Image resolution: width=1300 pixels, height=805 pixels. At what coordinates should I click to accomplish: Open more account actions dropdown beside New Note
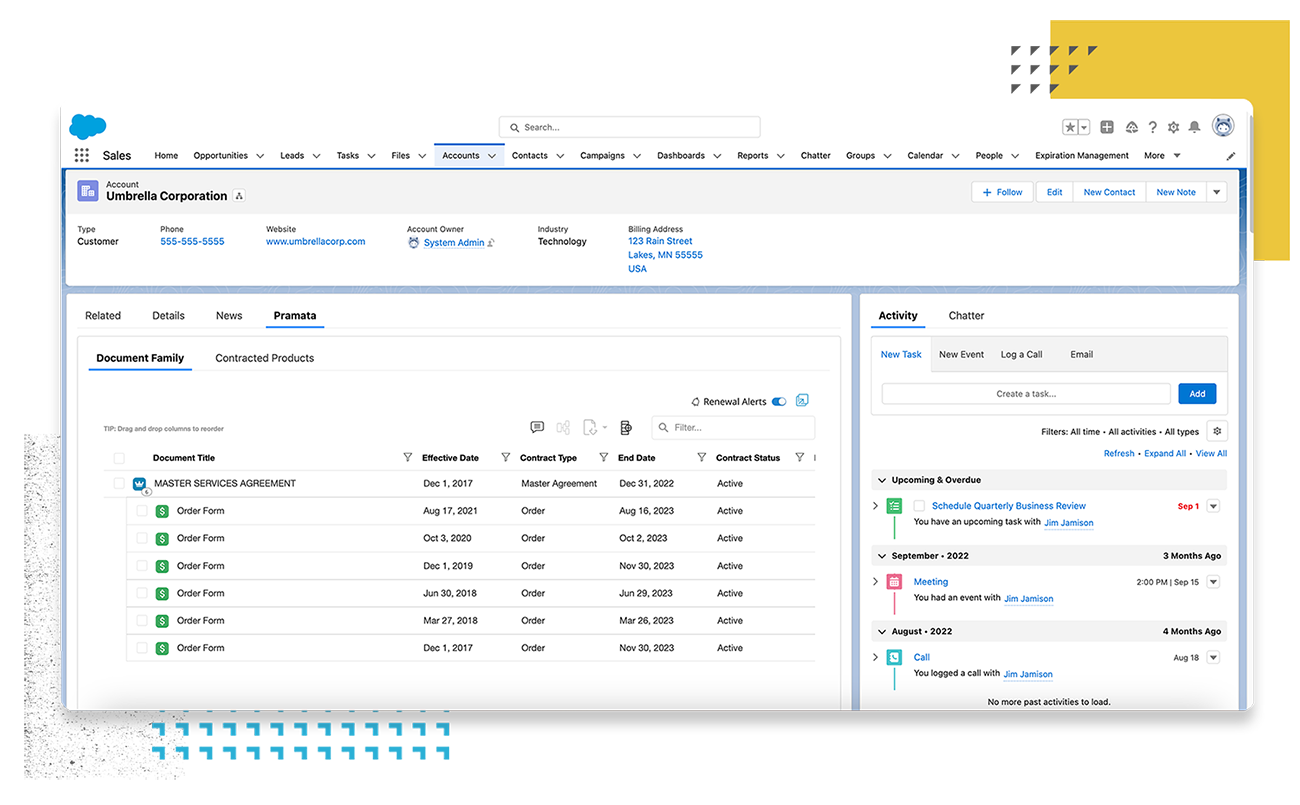click(1216, 192)
